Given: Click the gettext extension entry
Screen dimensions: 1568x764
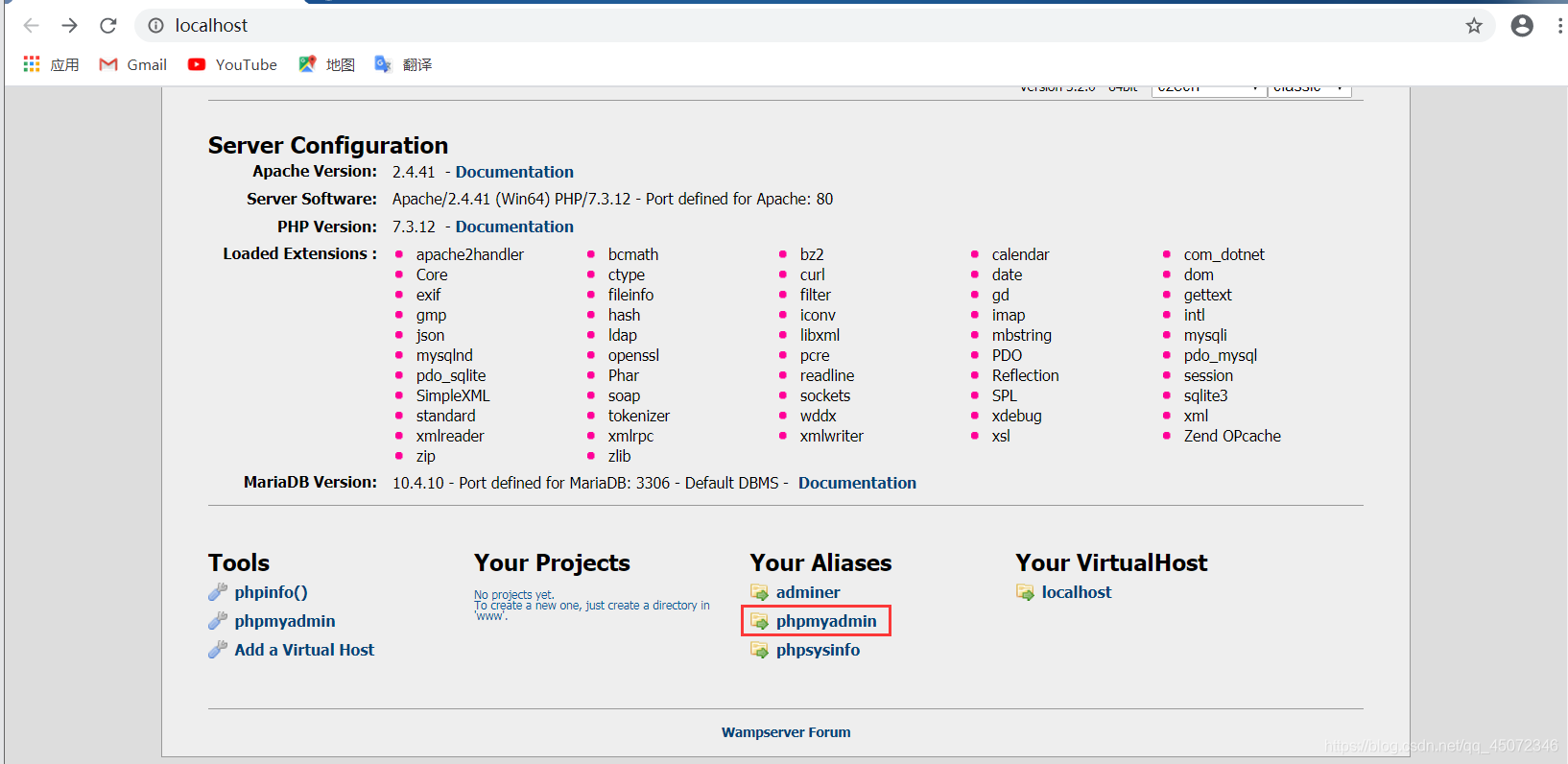Looking at the screenshot, I should click(x=1208, y=295).
